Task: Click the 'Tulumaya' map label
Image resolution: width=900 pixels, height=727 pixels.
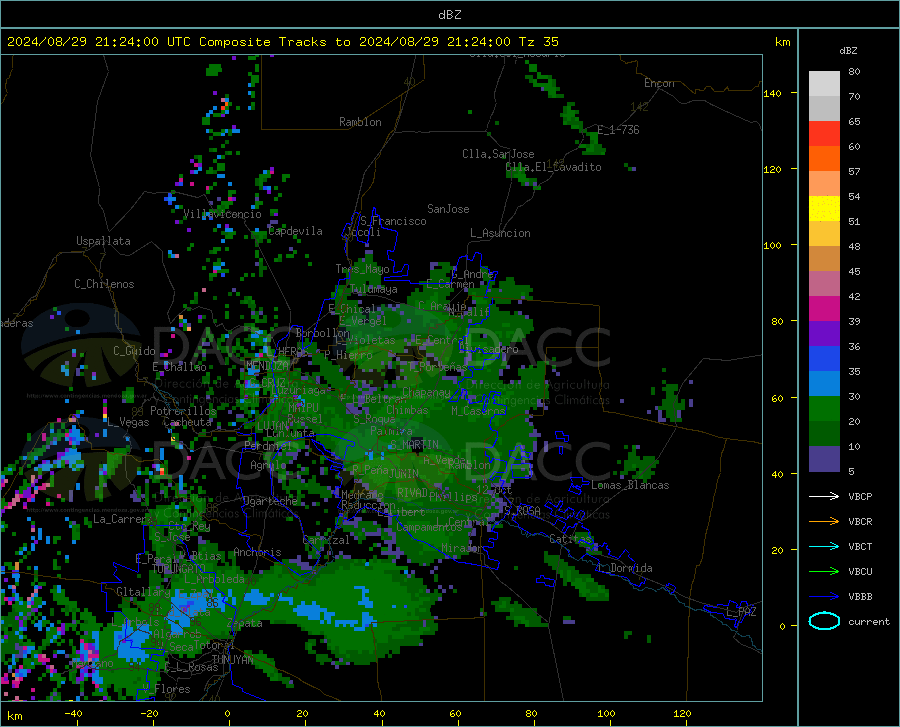Action: (x=373, y=289)
